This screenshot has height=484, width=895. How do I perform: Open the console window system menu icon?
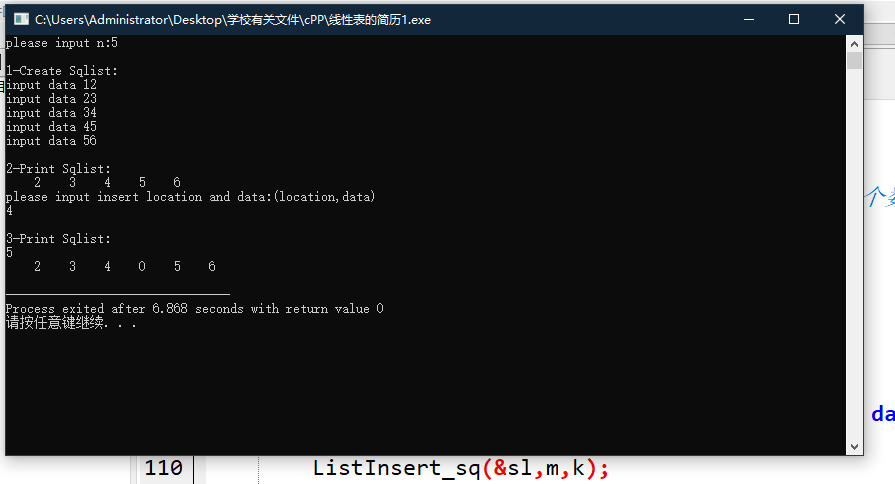(x=21, y=19)
